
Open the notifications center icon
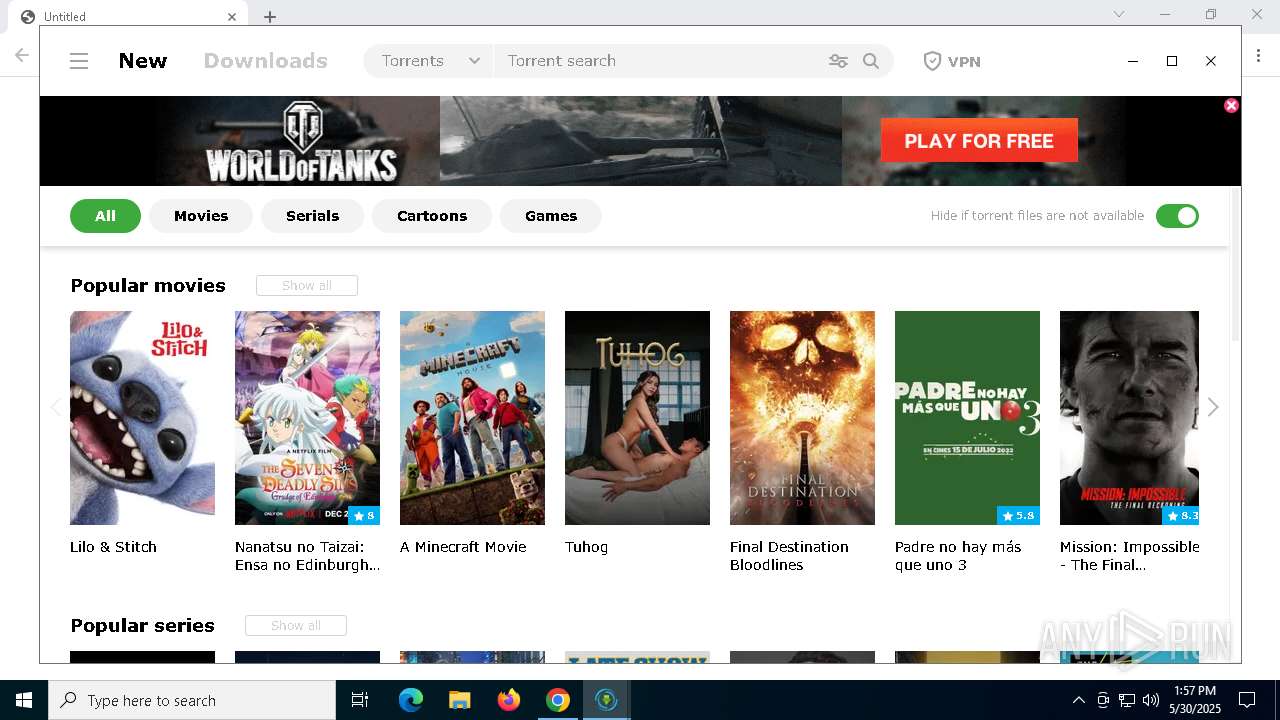(x=1247, y=700)
